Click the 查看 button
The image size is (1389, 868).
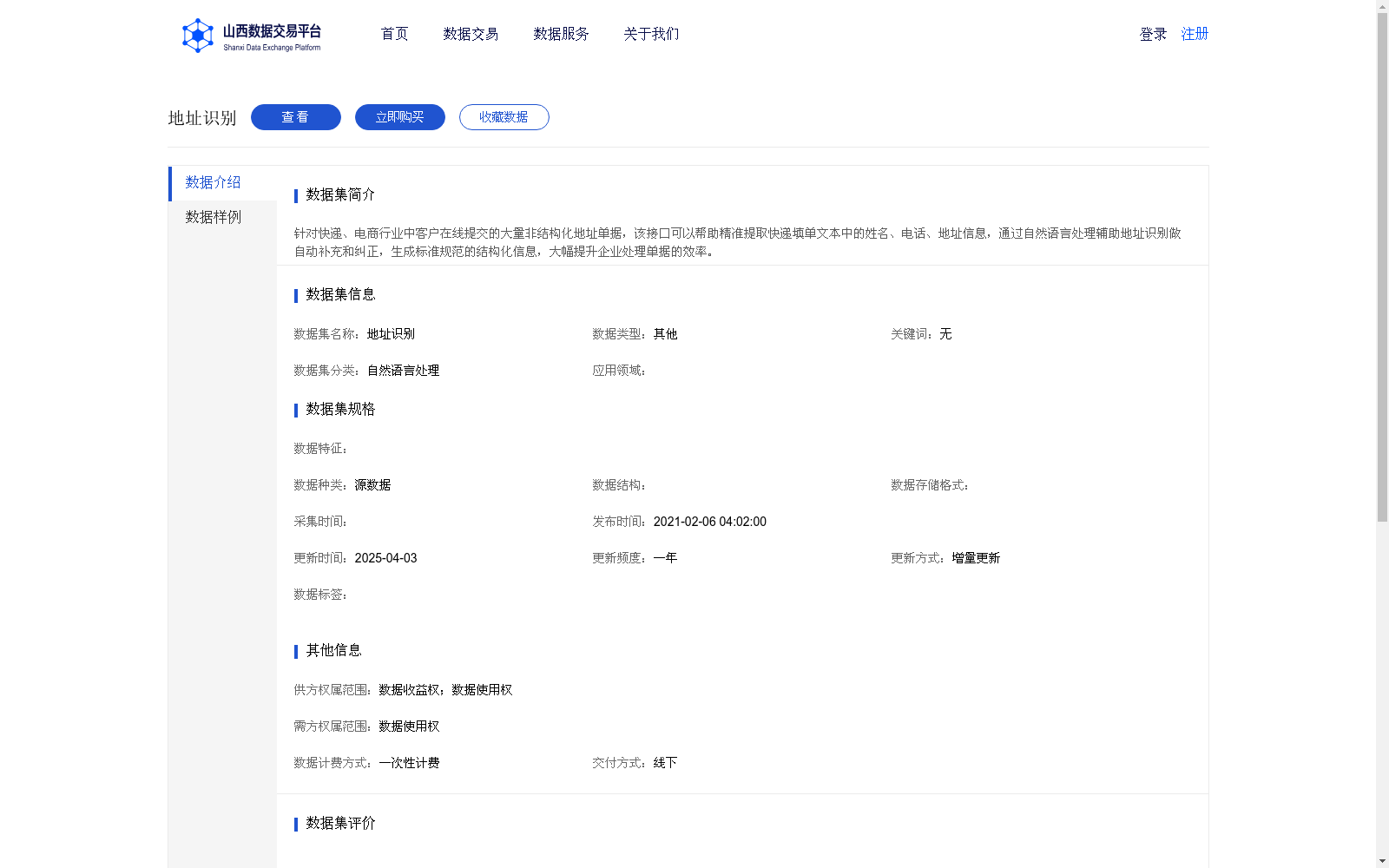tap(296, 117)
